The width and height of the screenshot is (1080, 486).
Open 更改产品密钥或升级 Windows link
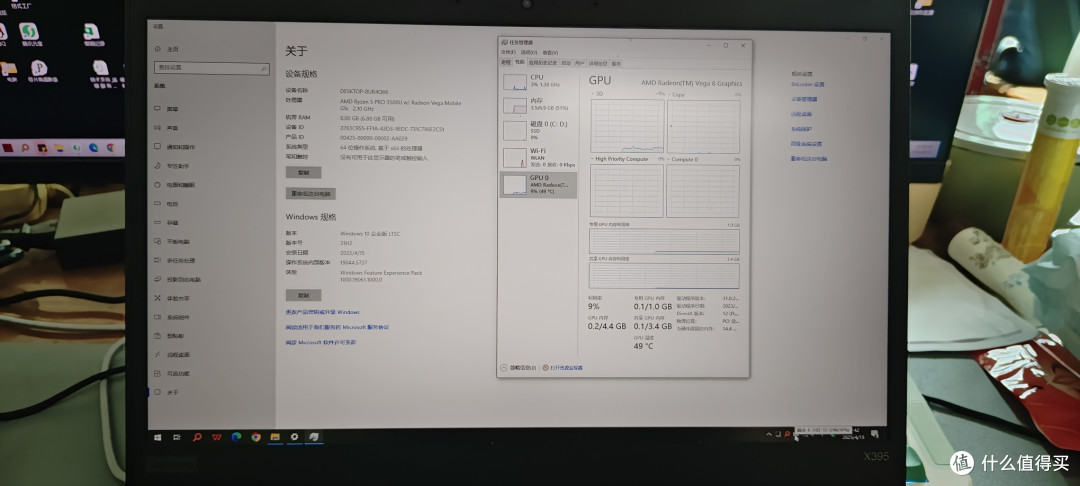coord(323,312)
